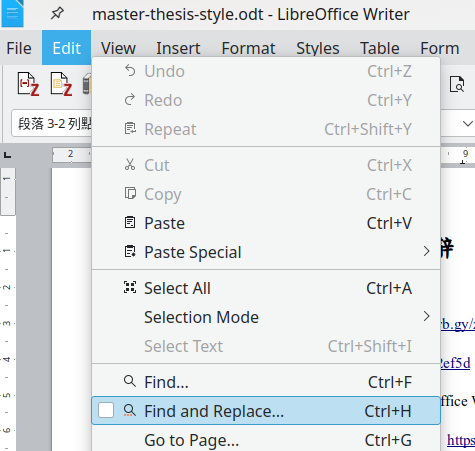Click the Selection Mode submenu arrow
The image size is (475, 451).
426,316
